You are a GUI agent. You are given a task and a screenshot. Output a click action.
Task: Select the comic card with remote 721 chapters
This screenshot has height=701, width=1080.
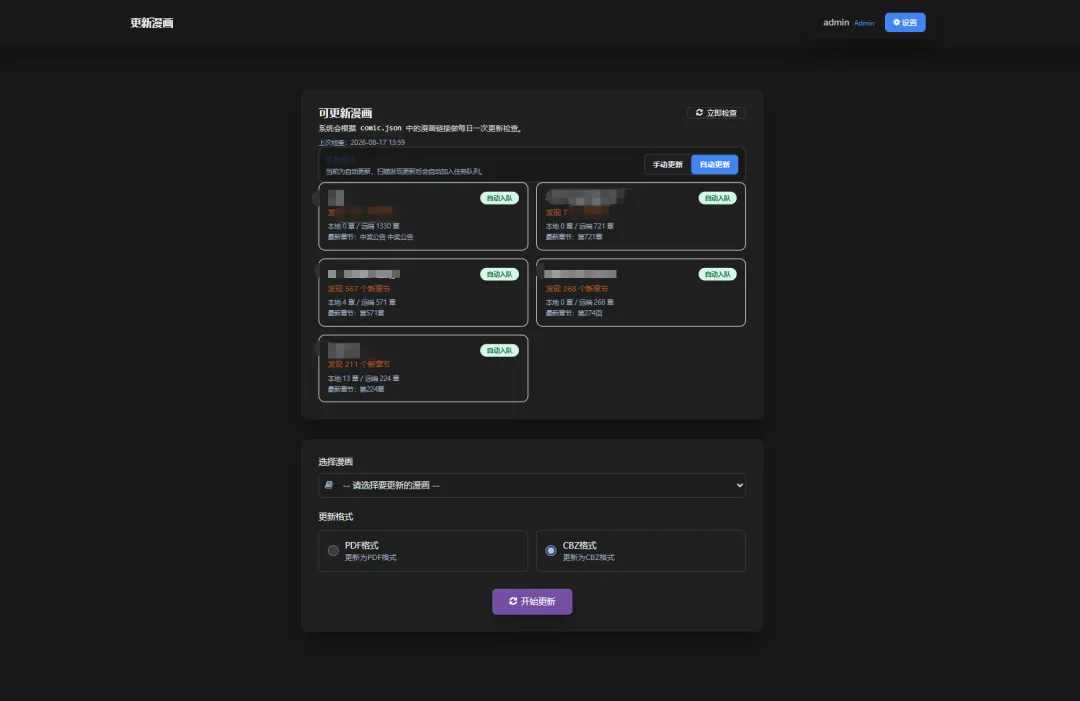click(641, 216)
